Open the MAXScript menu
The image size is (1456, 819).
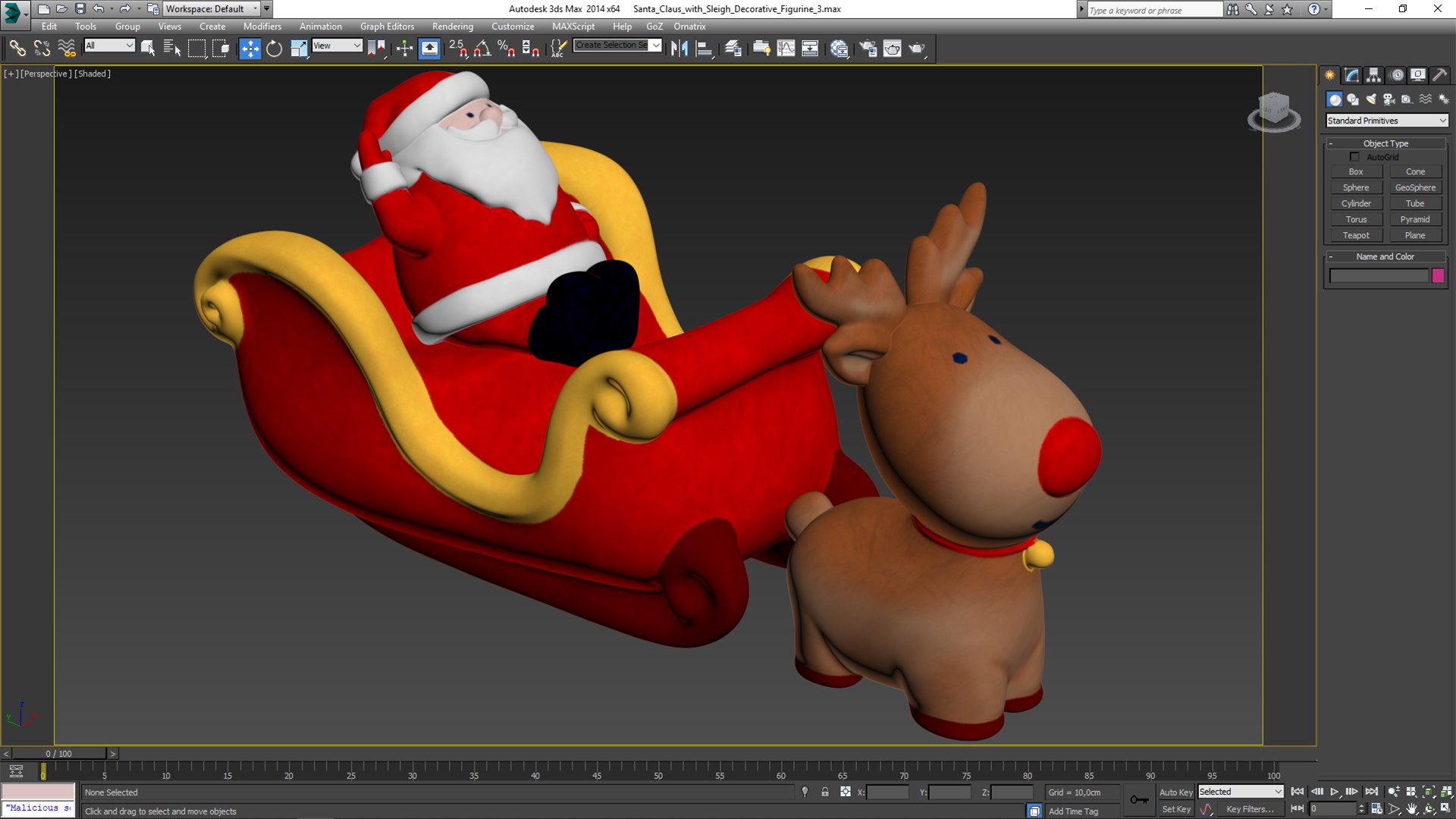point(573,27)
